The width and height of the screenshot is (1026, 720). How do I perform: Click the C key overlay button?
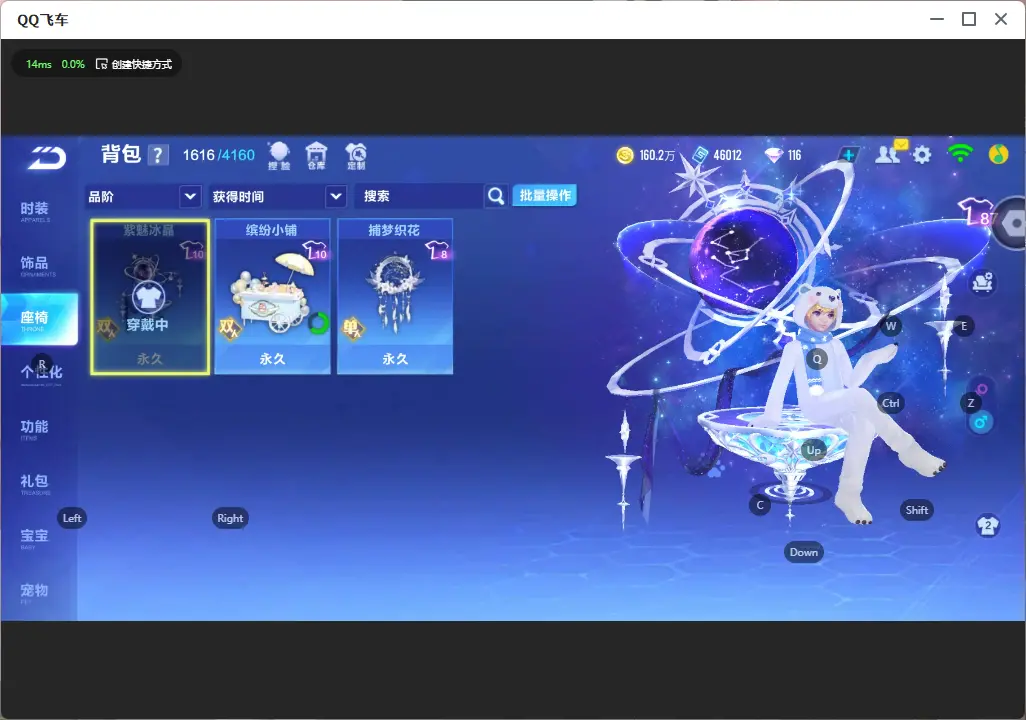coord(760,505)
